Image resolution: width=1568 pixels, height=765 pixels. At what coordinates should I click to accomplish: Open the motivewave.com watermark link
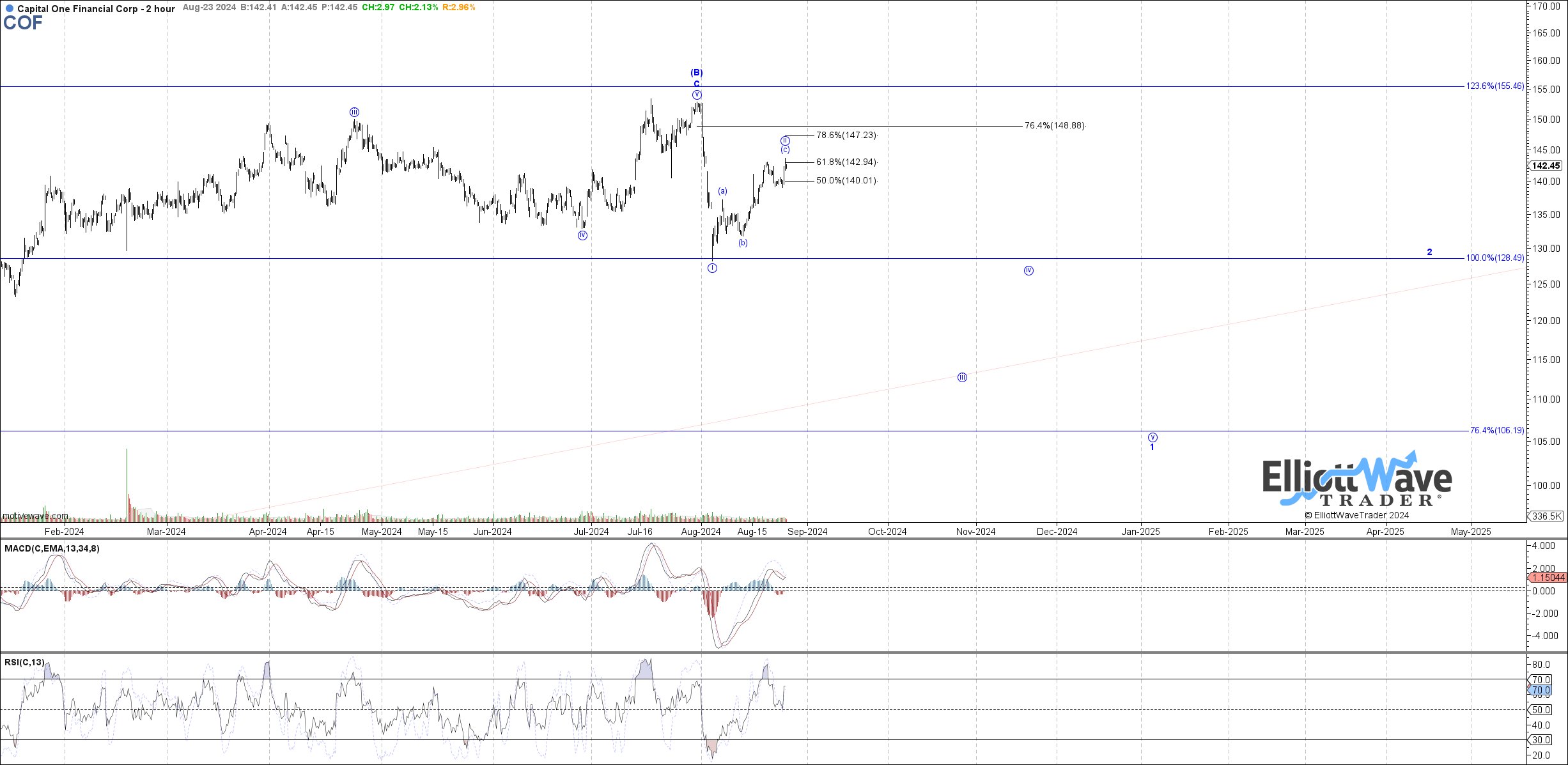point(35,516)
